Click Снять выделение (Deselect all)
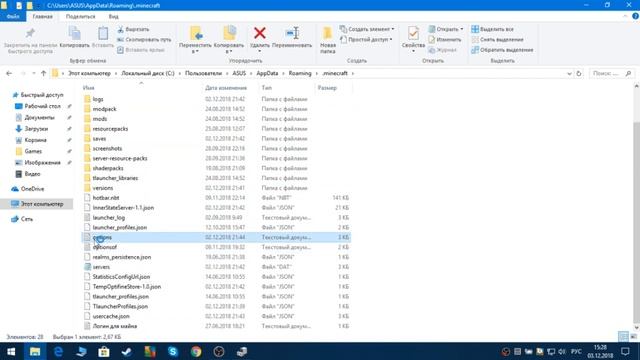 pyautogui.click(x=497, y=40)
